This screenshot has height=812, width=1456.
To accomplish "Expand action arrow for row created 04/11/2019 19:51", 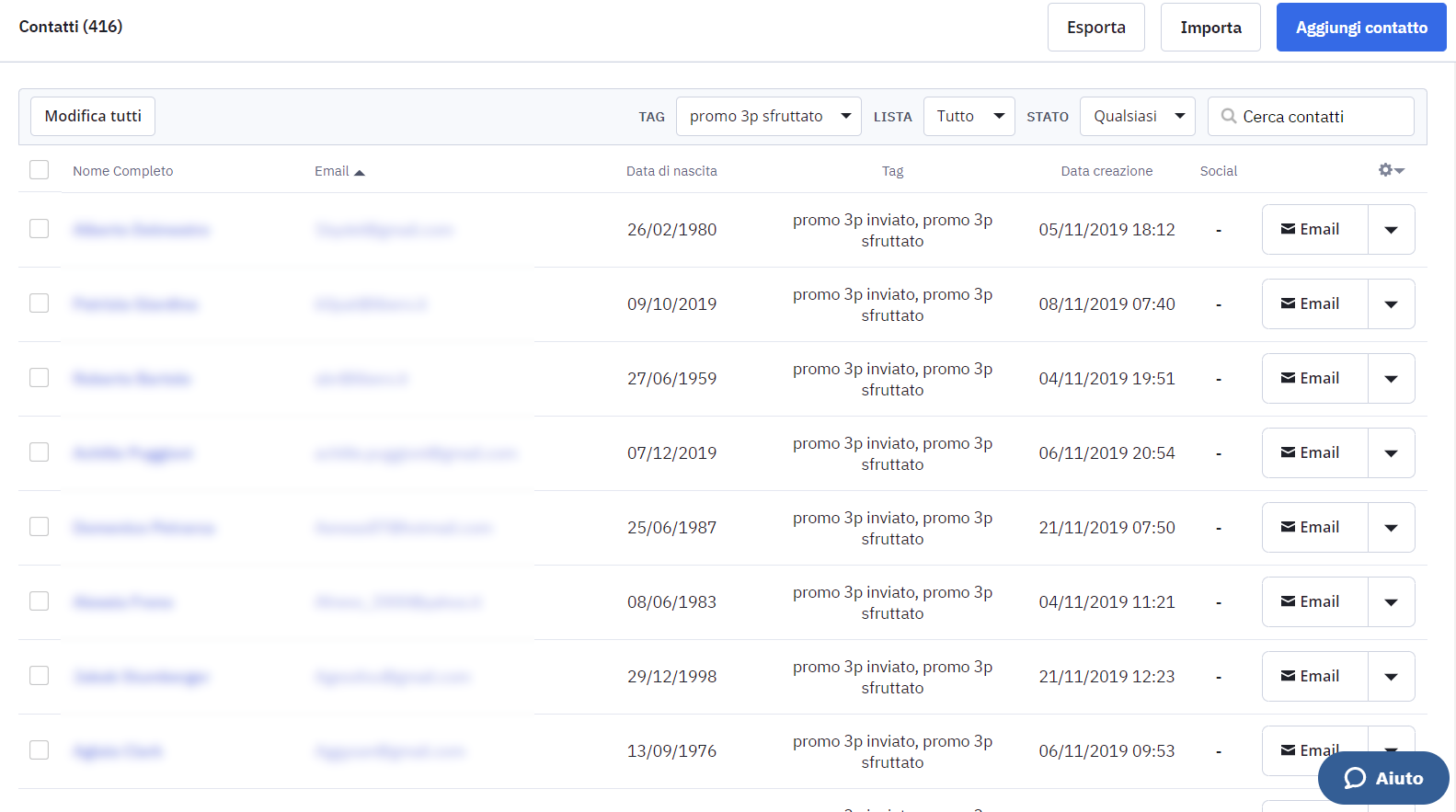I will tap(1392, 378).
